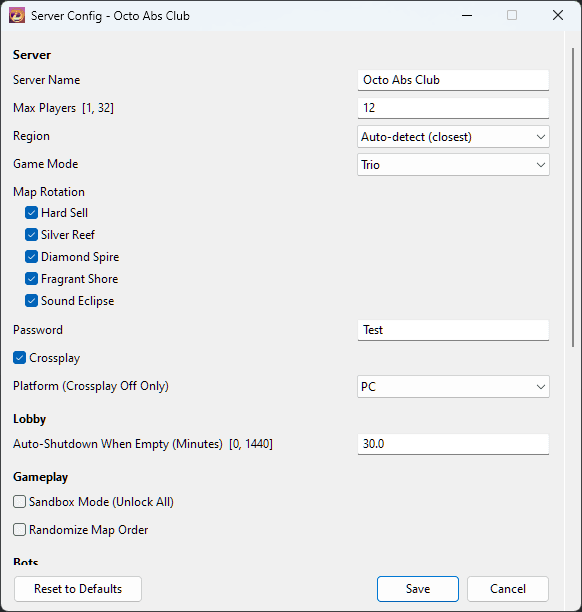Save the server configuration
Screen dimensions: 582x612
pos(418,589)
